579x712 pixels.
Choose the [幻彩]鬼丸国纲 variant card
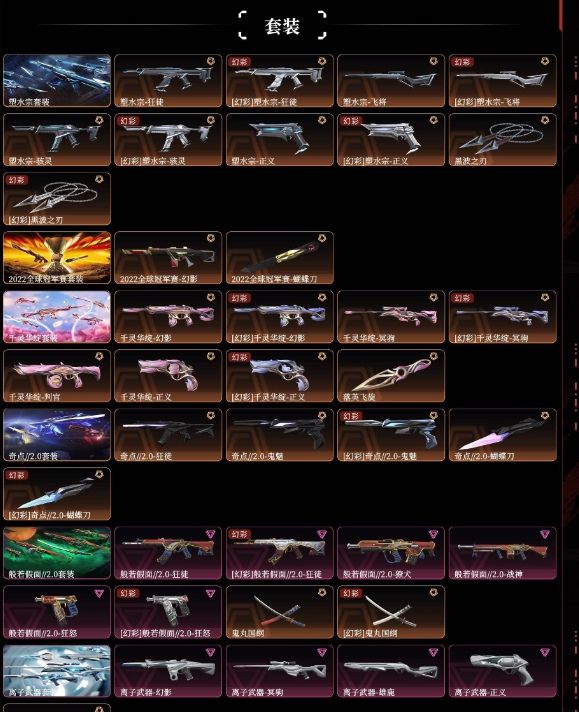pos(391,612)
